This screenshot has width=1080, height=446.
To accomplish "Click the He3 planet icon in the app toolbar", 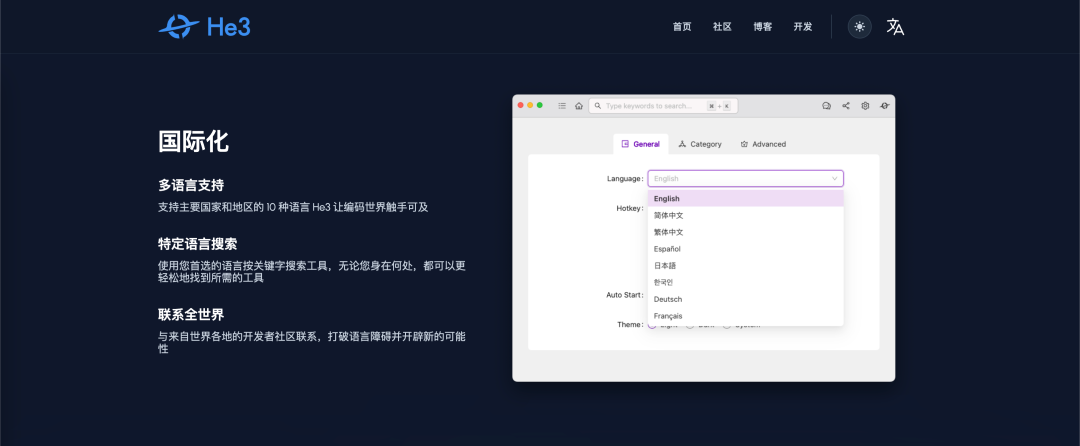I will coord(884,106).
